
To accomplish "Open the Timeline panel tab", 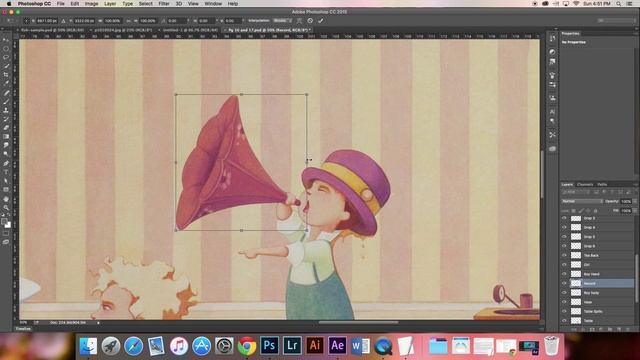I will (x=23, y=329).
